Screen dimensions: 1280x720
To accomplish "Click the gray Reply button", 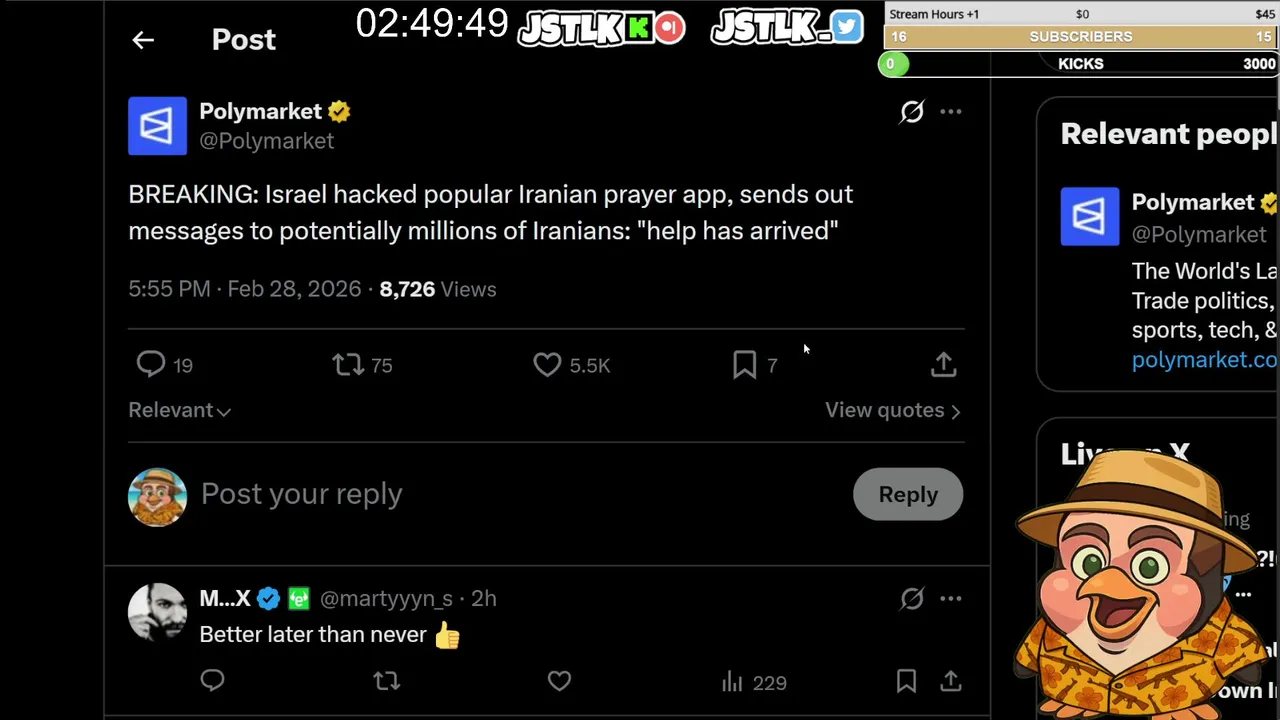I will click(x=908, y=494).
